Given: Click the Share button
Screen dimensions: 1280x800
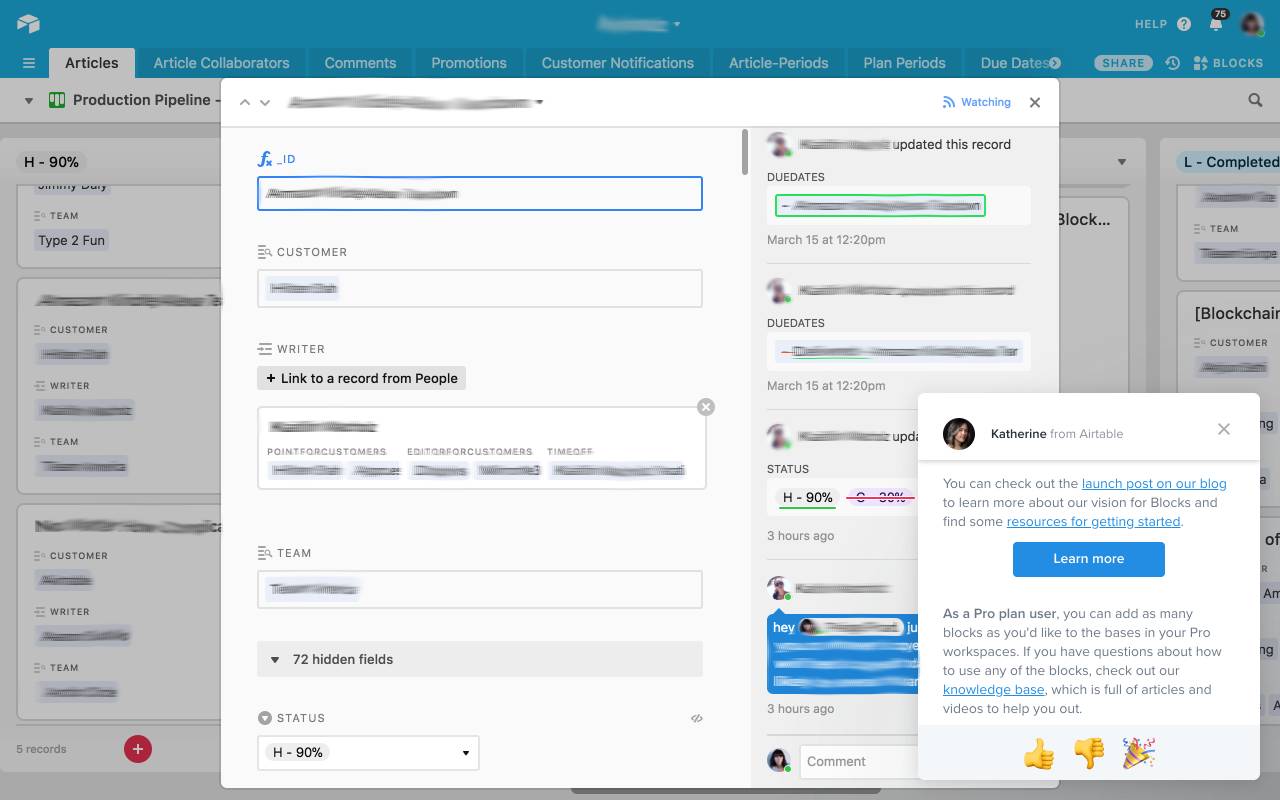Looking at the screenshot, I should point(1123,63).
